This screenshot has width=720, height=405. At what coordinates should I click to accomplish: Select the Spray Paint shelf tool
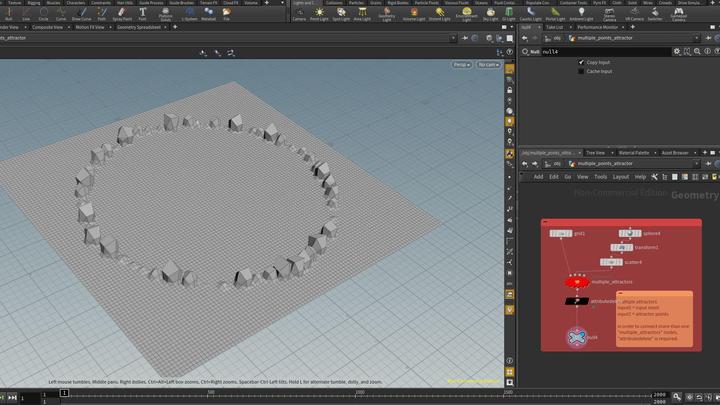(x=122, y=14)
